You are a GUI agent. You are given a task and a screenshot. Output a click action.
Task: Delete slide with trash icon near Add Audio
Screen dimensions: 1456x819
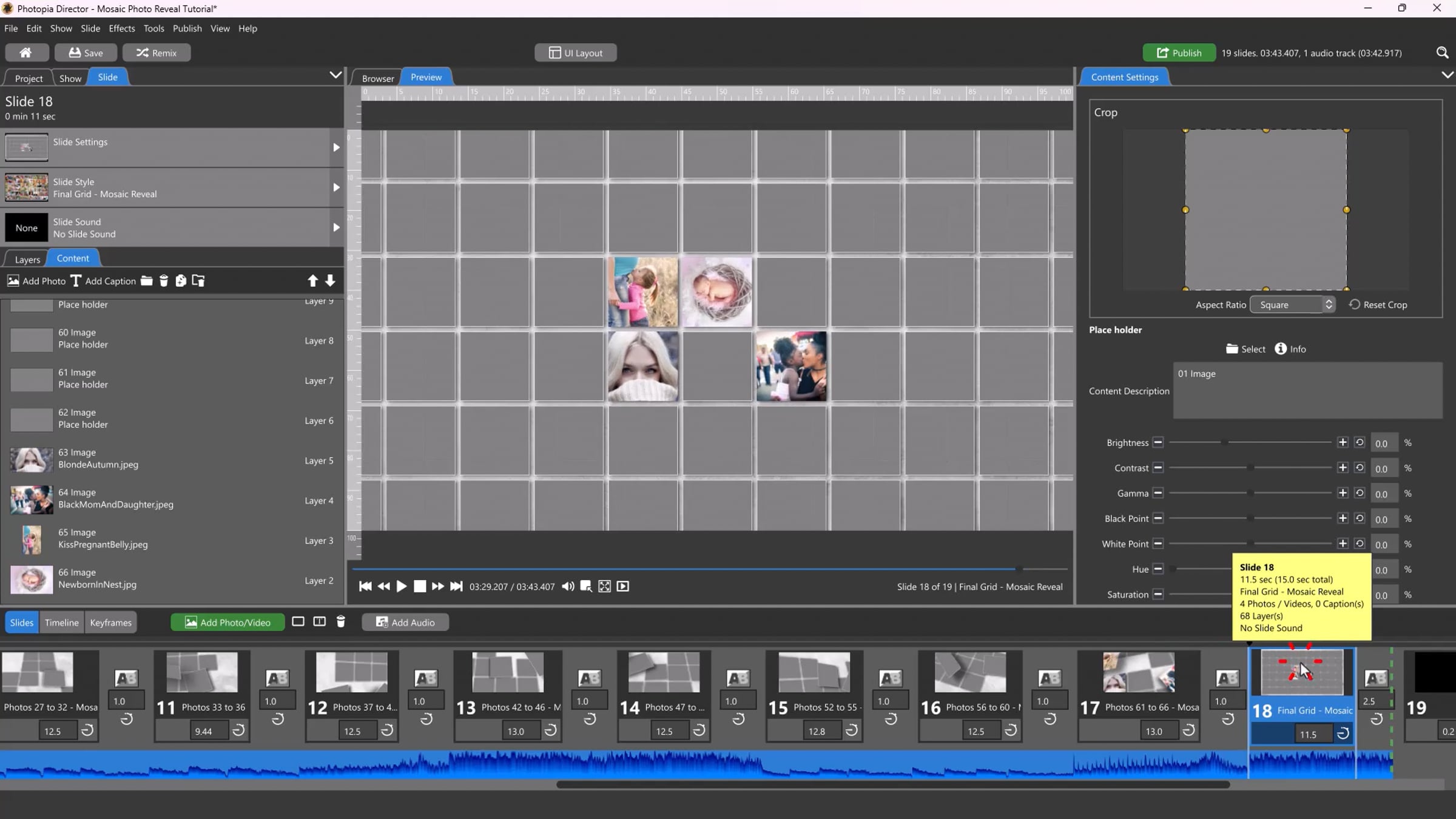(341, 622)
